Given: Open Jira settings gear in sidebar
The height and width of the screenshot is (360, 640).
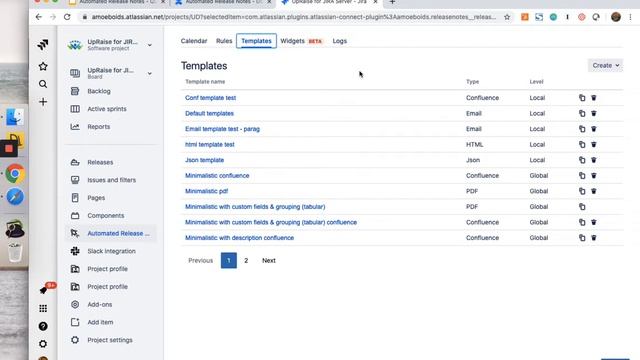Looking at the screenshot, I should 43,344.
